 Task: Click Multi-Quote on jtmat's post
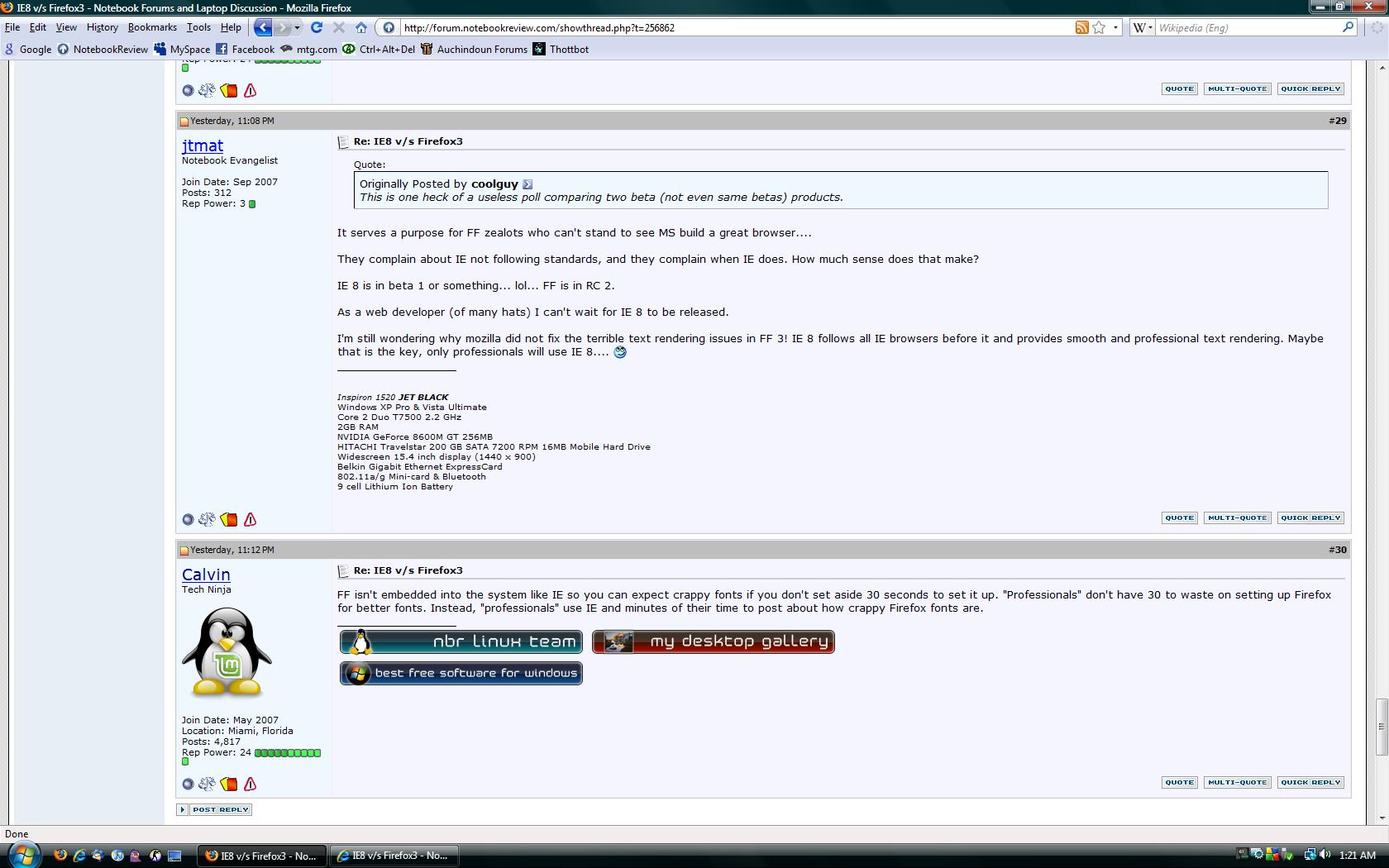point(1237,518)
